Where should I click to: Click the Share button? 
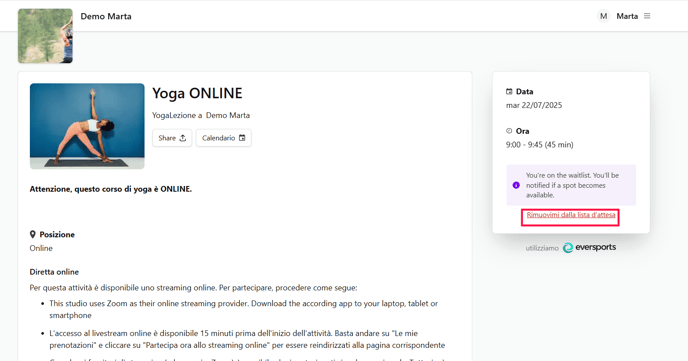(x=172, y=138)
